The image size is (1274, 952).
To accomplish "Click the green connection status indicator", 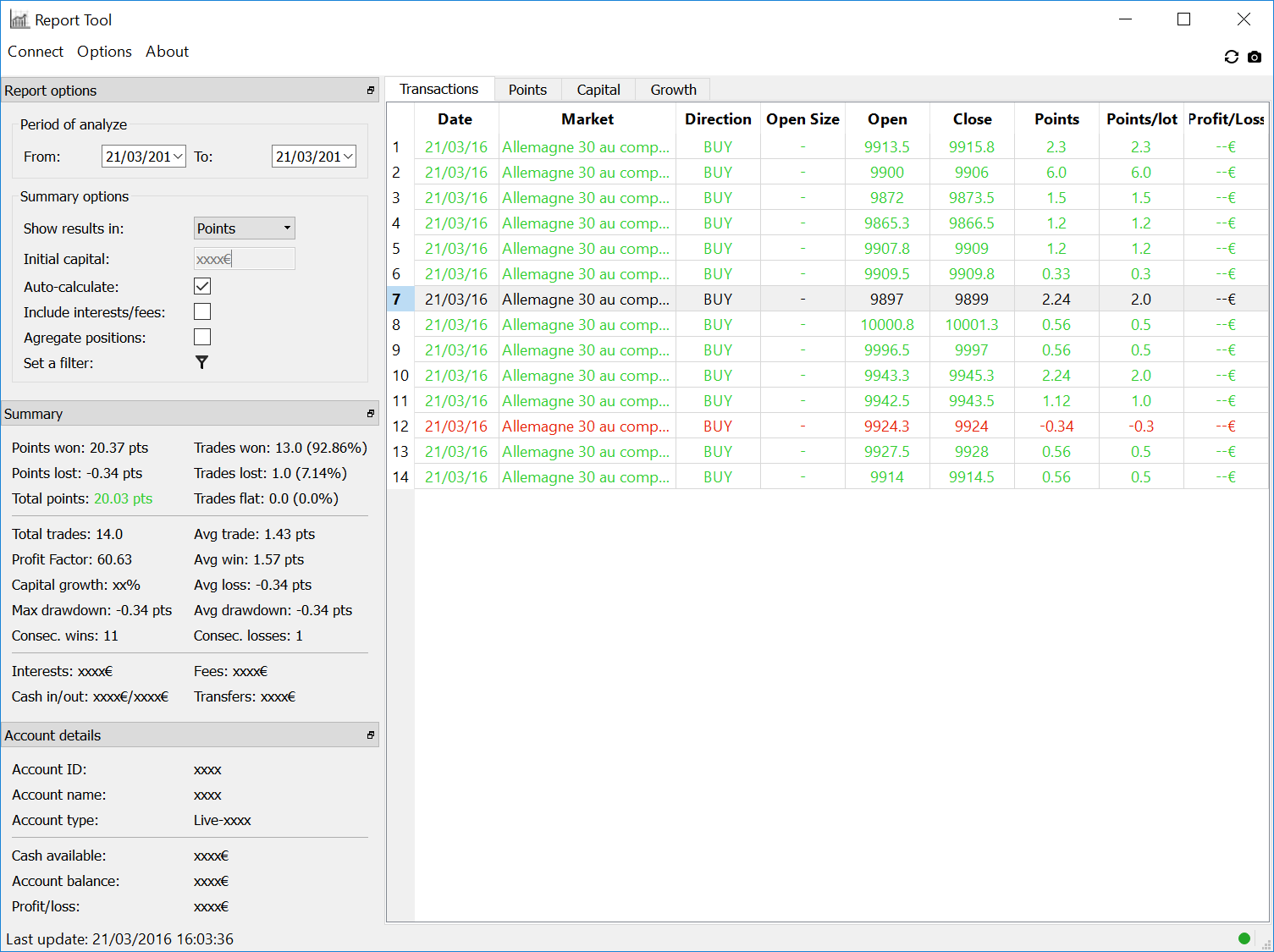I will 1244,938.
